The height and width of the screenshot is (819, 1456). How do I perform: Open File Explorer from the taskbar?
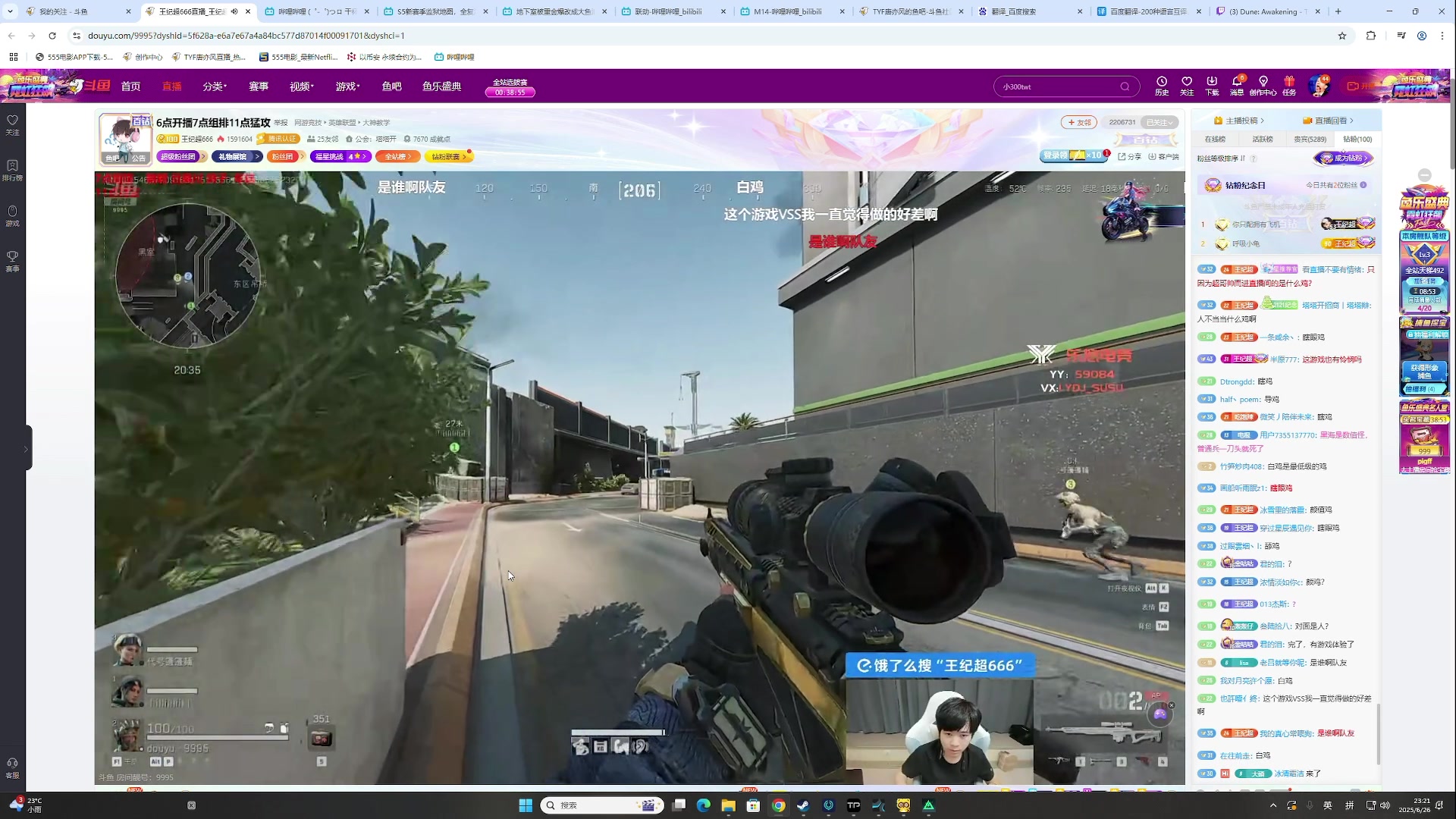[728, 805]
